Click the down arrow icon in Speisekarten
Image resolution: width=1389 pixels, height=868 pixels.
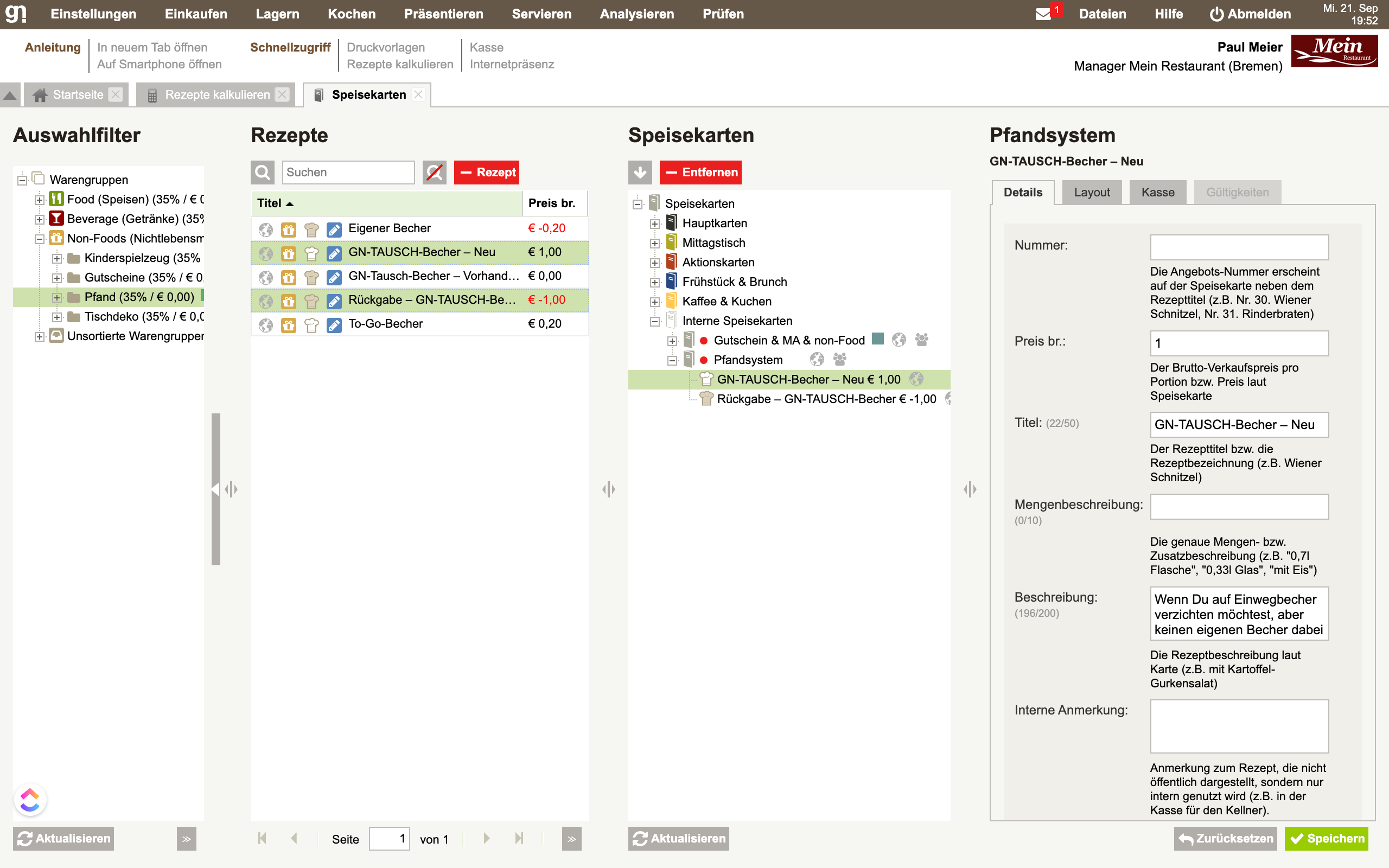click(640, 172)
